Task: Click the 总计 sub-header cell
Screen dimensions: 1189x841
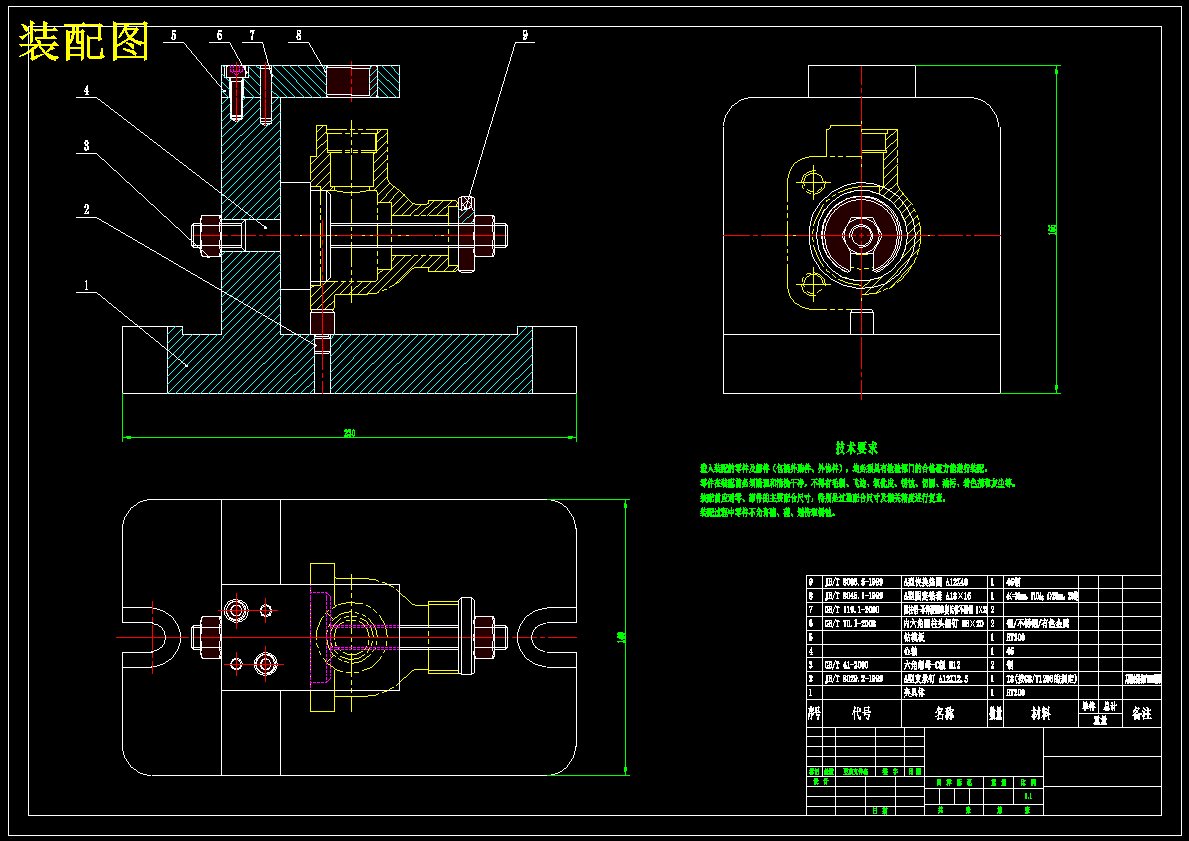Action: pyautogui.click(x=1111, y=707)
